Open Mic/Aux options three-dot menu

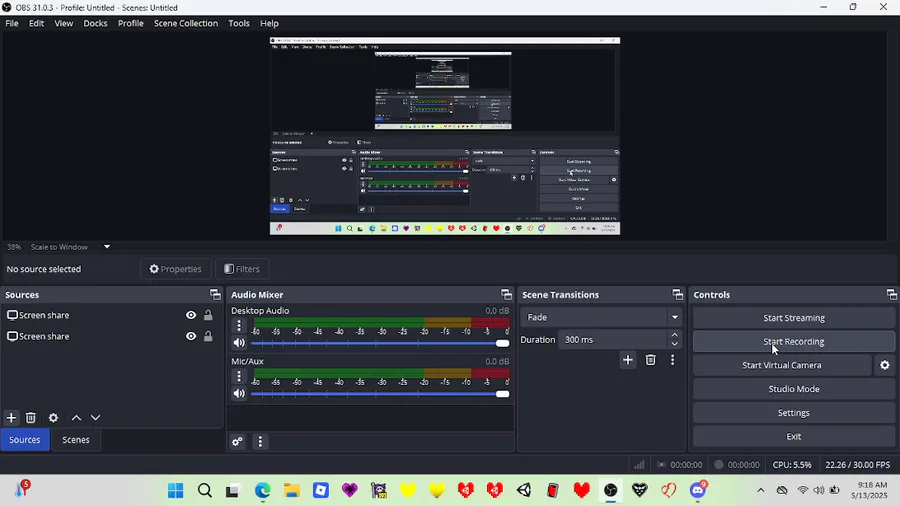point(239,376)
